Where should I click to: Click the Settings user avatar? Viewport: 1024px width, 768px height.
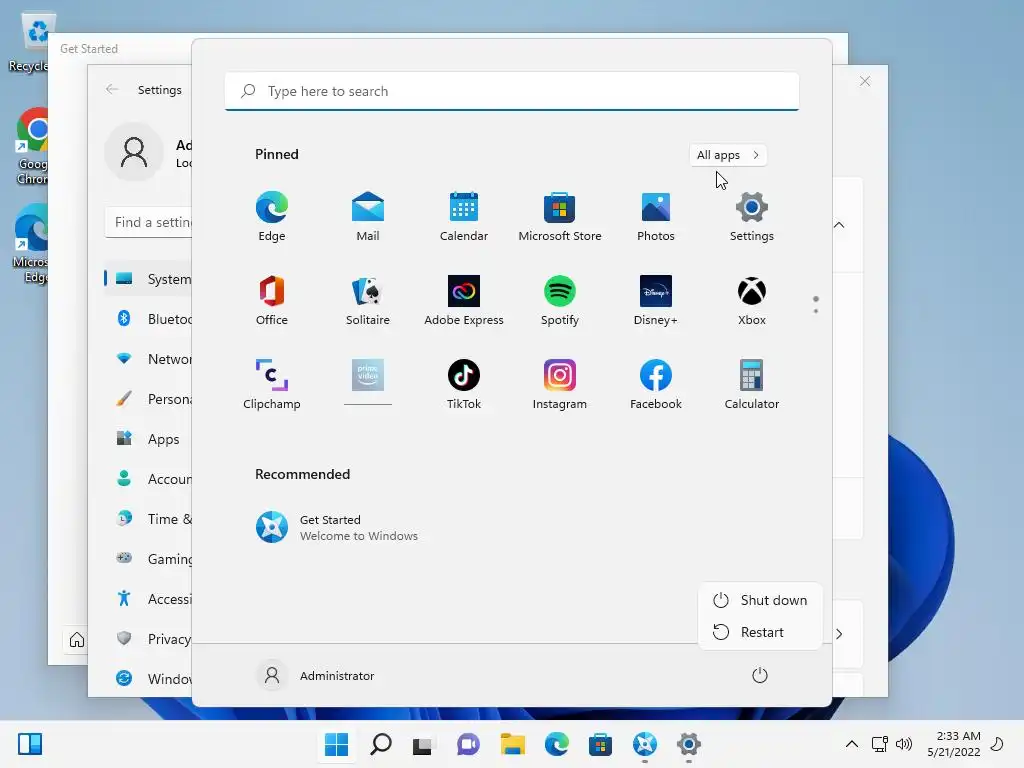[x=134, y=152]
